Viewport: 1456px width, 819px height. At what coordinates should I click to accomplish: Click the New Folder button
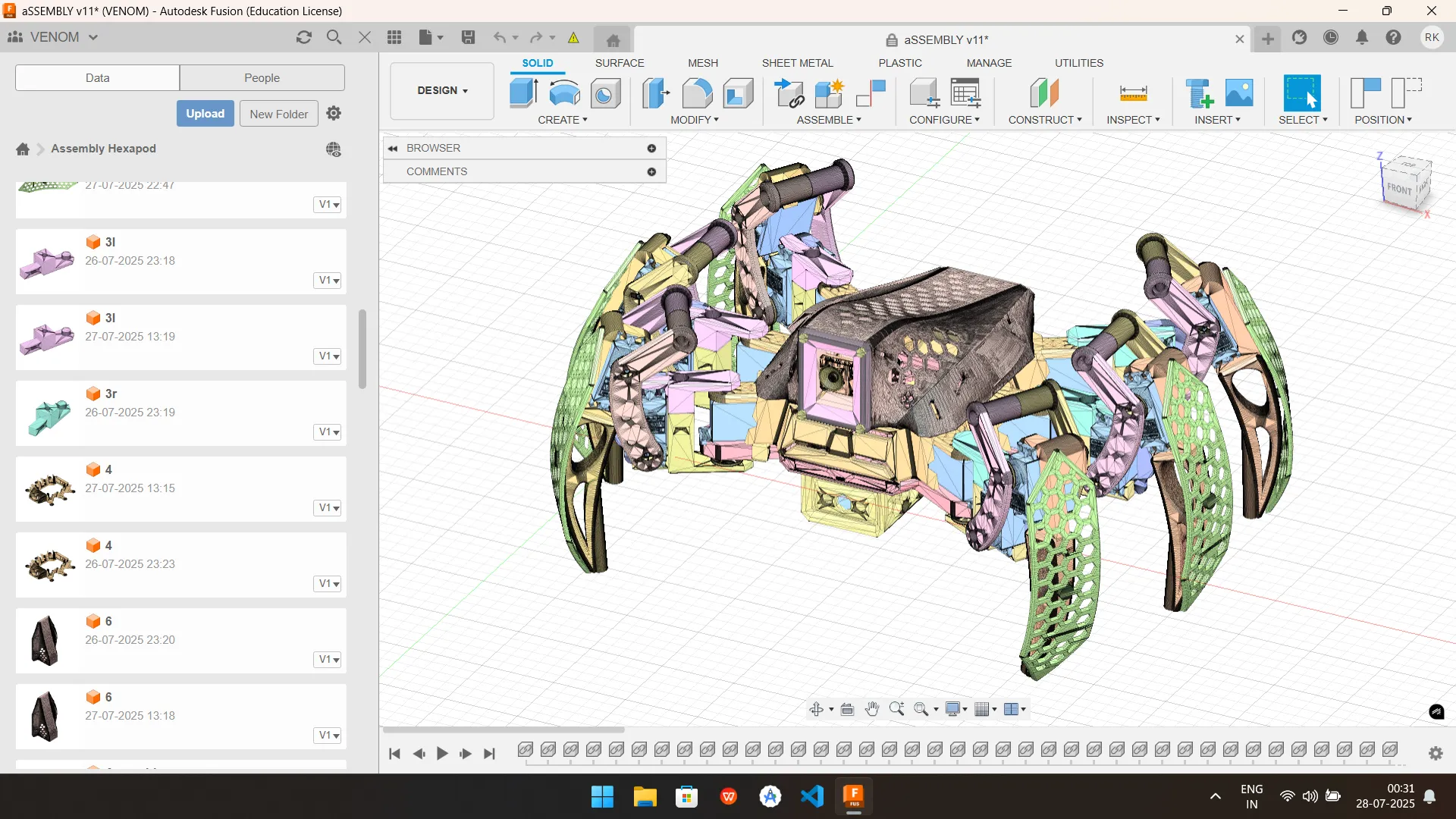click(x=279, y=114)
